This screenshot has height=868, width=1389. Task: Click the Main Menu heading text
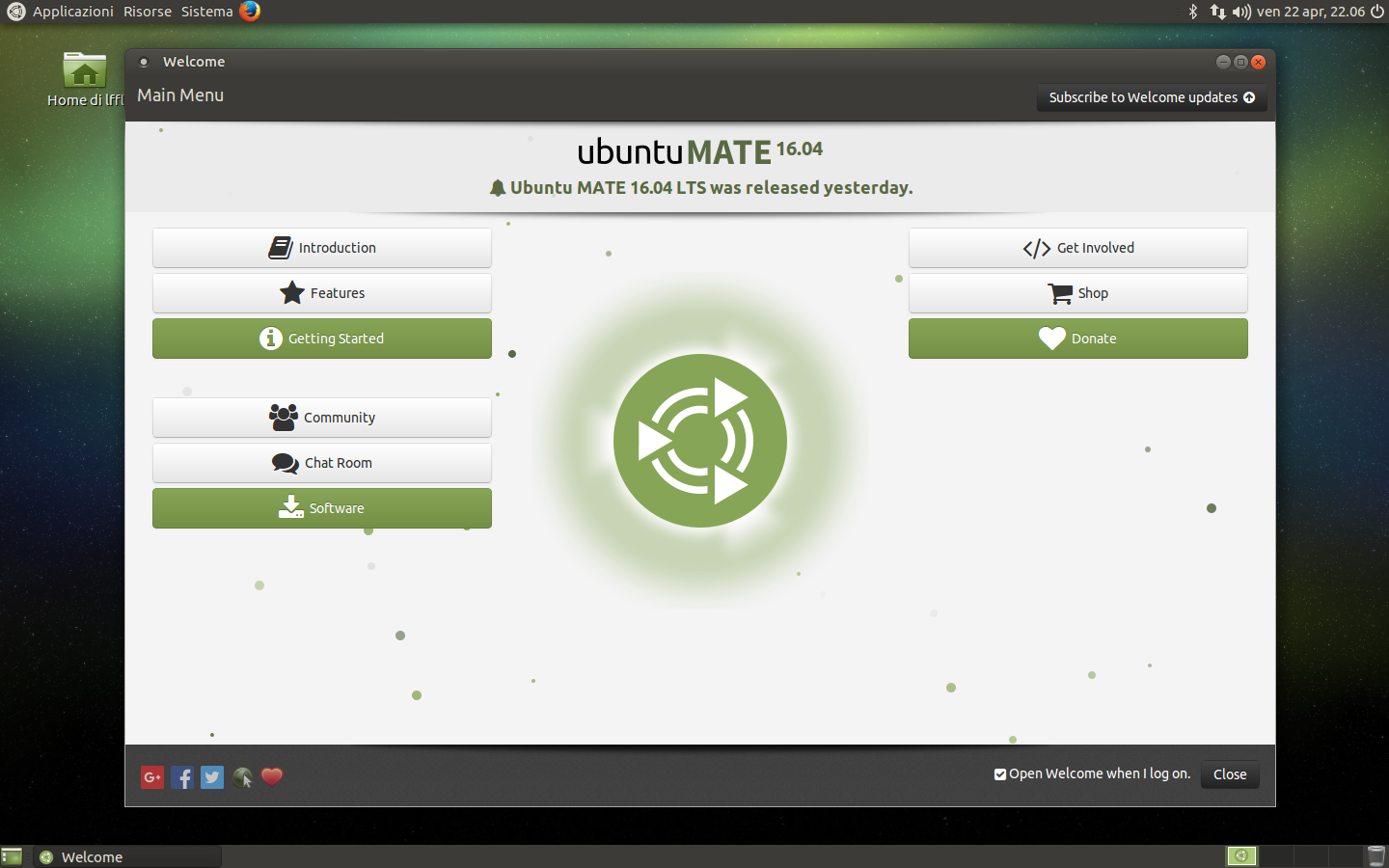click(x=180, y=95)
